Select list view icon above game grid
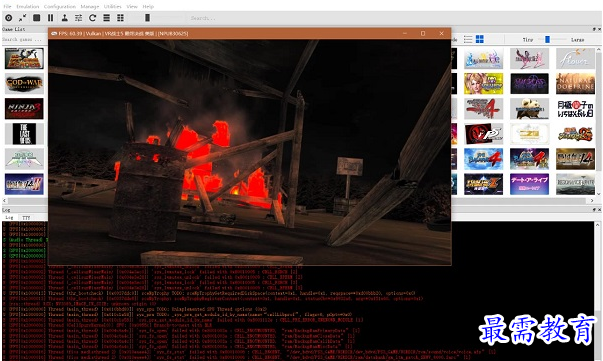 coord(468,39)
